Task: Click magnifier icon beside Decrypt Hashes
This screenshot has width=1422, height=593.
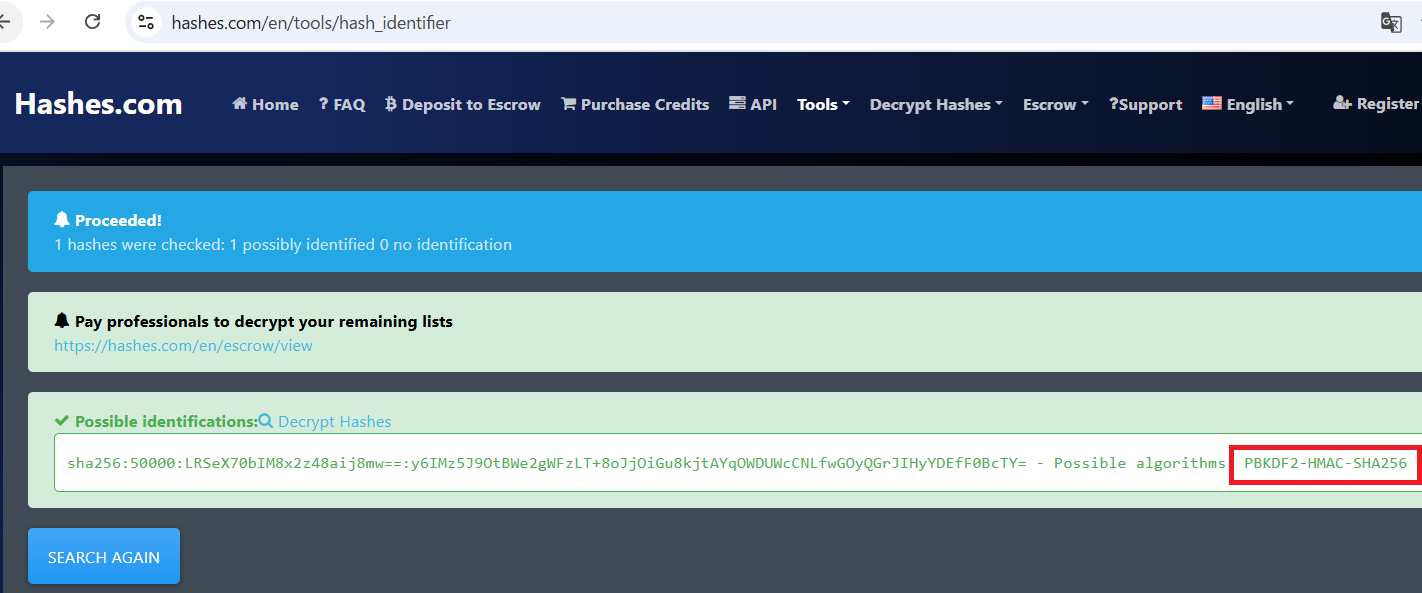Action: tap(266, 421)
